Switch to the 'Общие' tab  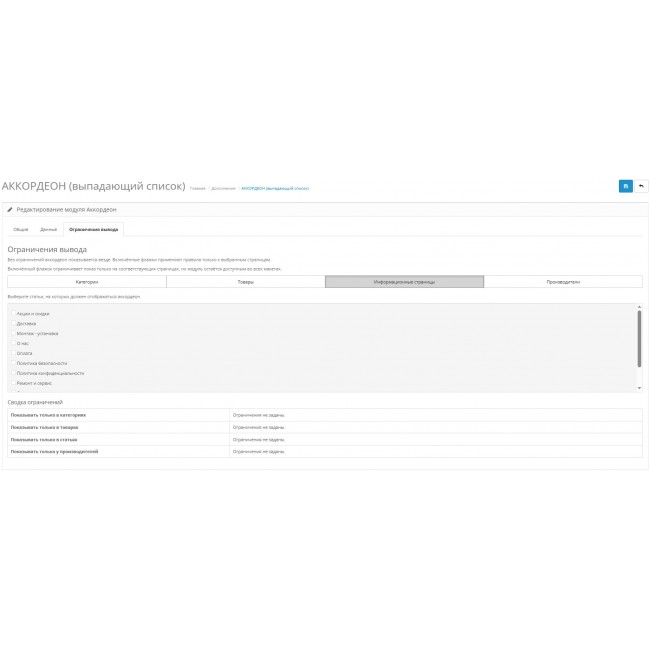pyautogui.click(x=21, y=229)
